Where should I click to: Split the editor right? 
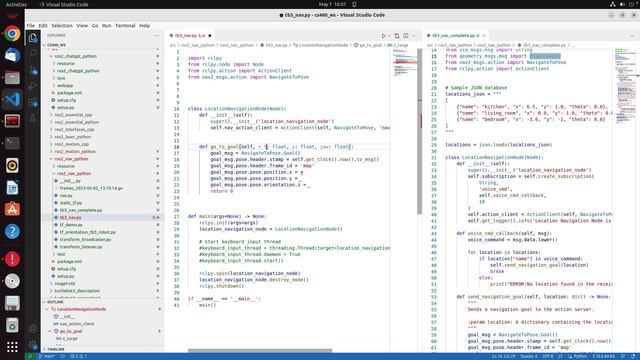tap(406, 36)
